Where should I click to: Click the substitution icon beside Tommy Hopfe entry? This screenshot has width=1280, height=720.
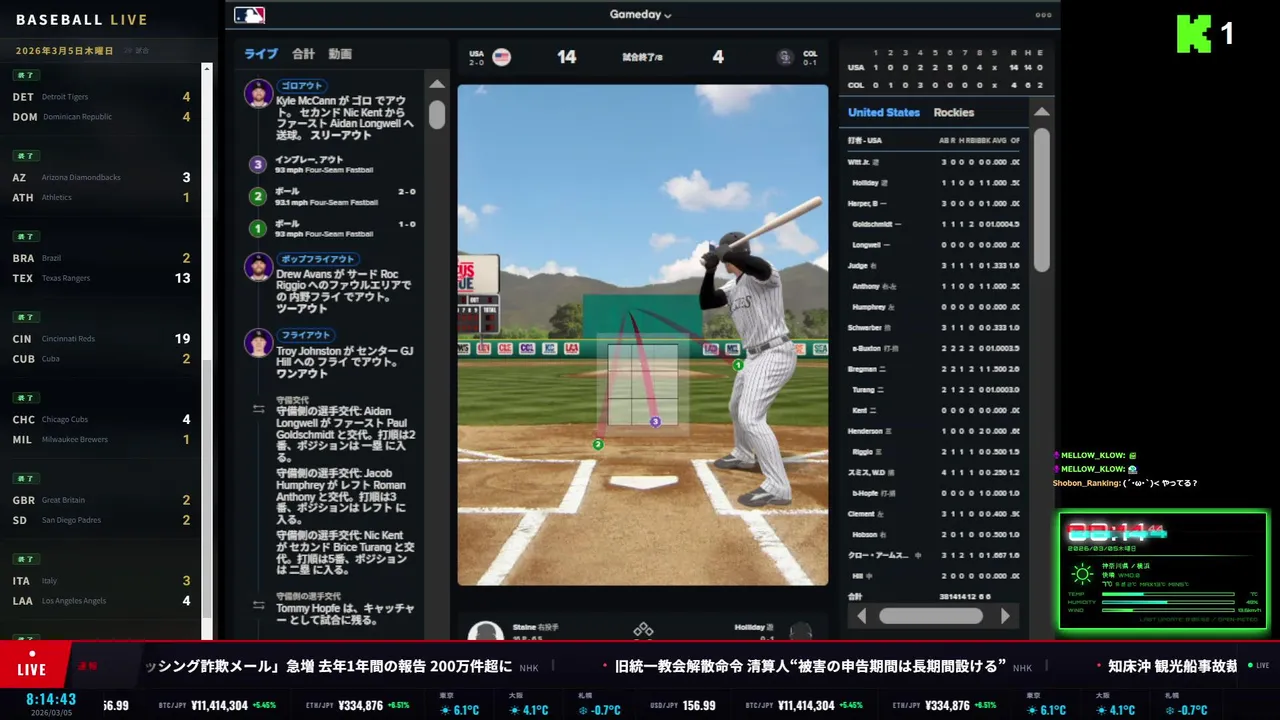(x=258, y=605)
